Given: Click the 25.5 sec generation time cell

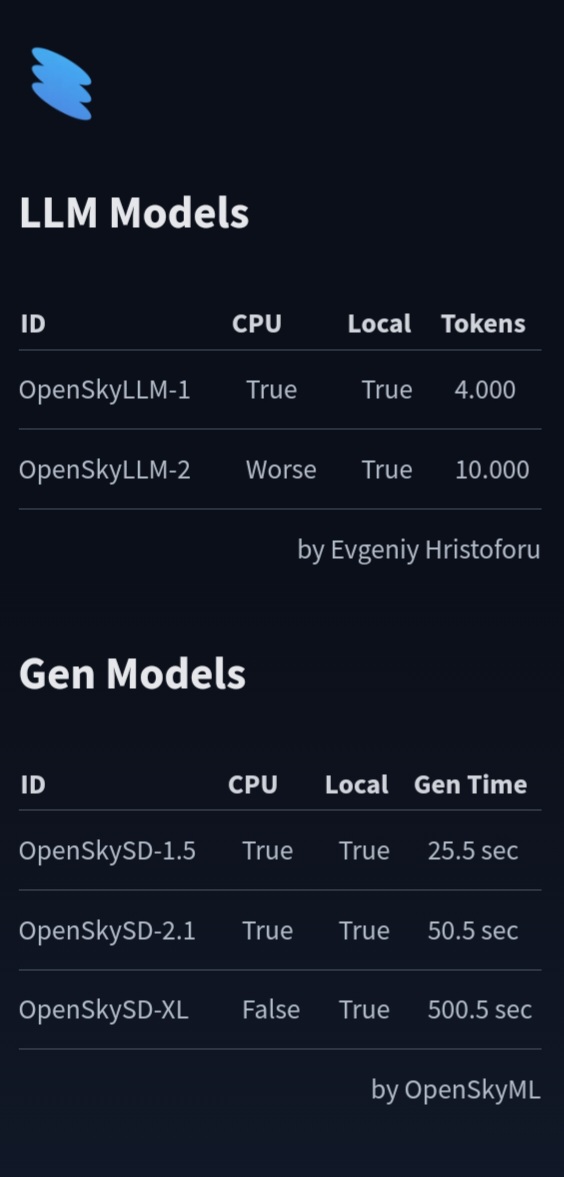Looking at the screenshot, I should point(472,850).
